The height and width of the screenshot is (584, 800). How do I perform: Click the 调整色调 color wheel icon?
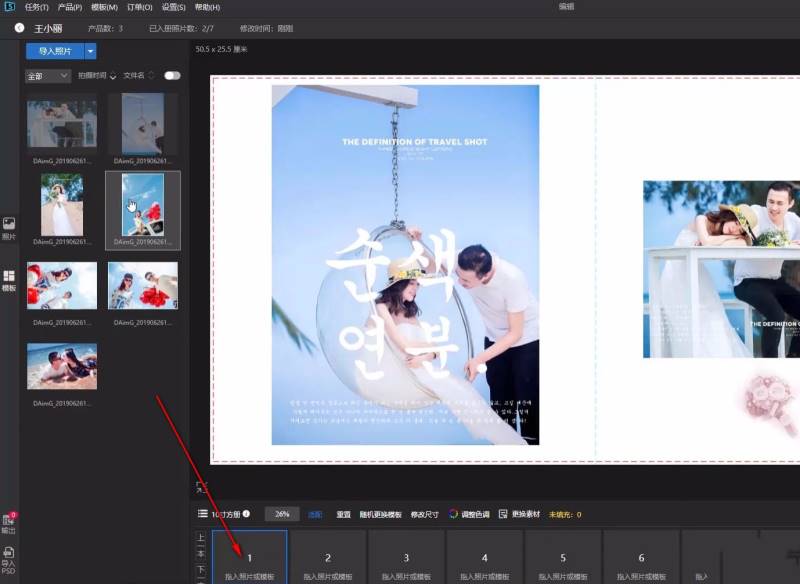point(453,514)
